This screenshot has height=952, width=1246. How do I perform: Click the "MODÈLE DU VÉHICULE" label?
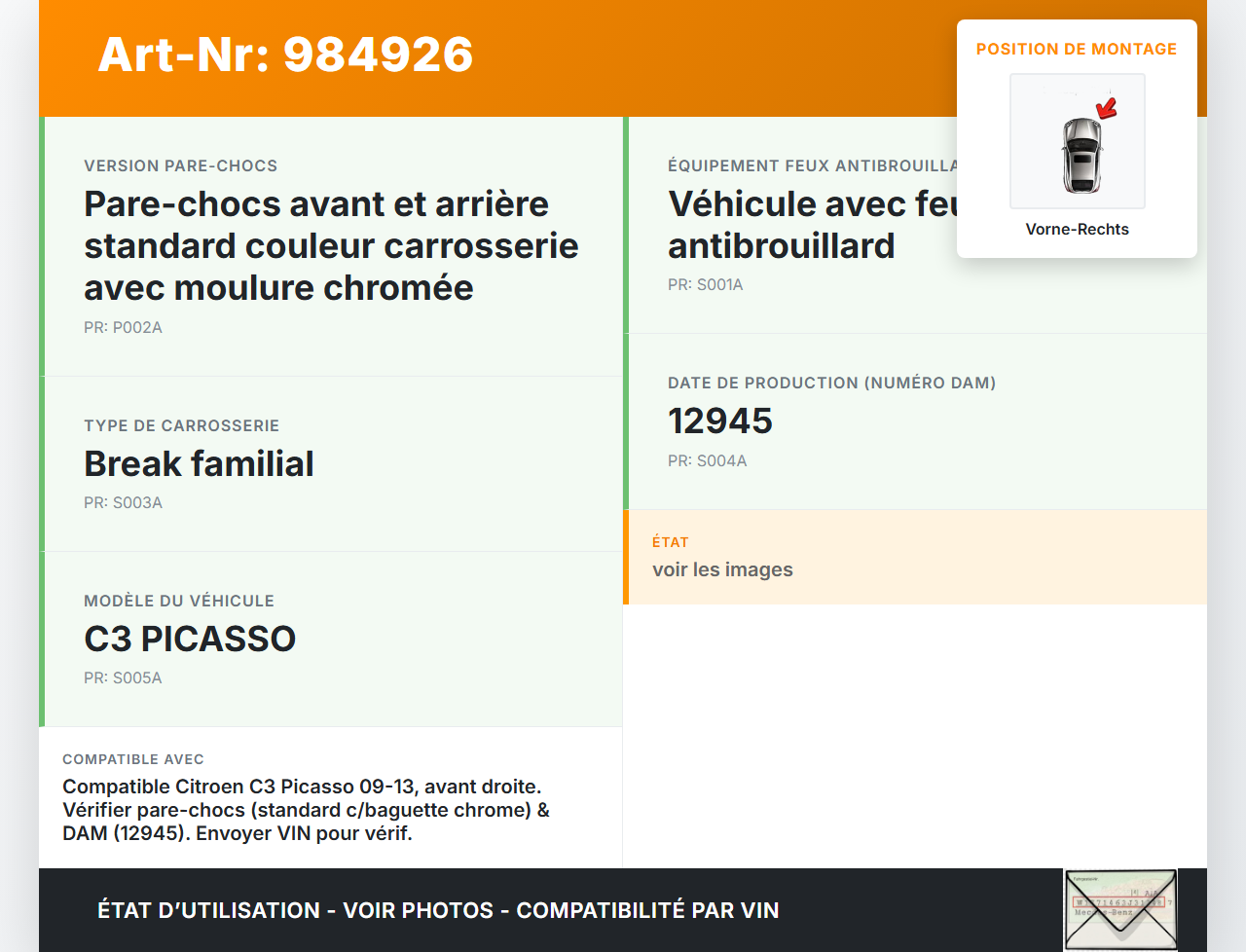tap(179, 601)
